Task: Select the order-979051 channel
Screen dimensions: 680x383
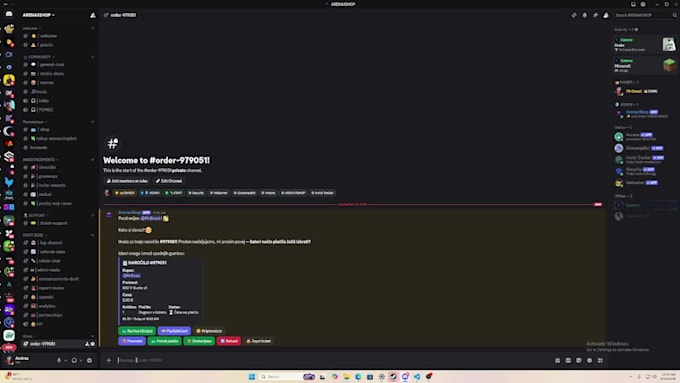Action: pyautogui.click(x=59, y=344)
